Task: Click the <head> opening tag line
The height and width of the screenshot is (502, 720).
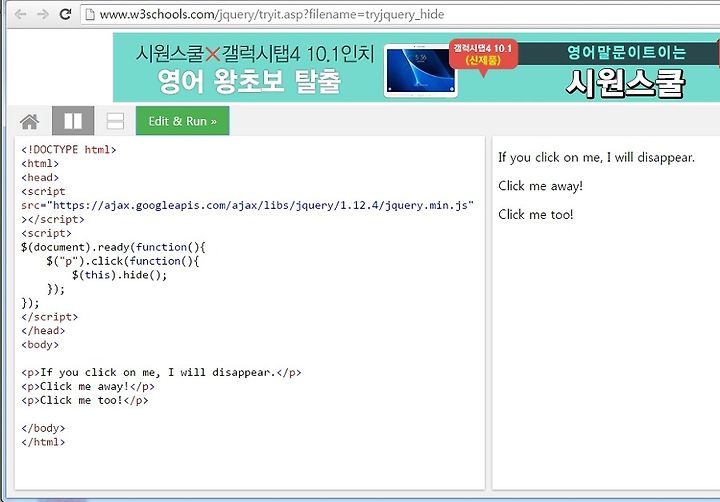Action: click(40, 177)
